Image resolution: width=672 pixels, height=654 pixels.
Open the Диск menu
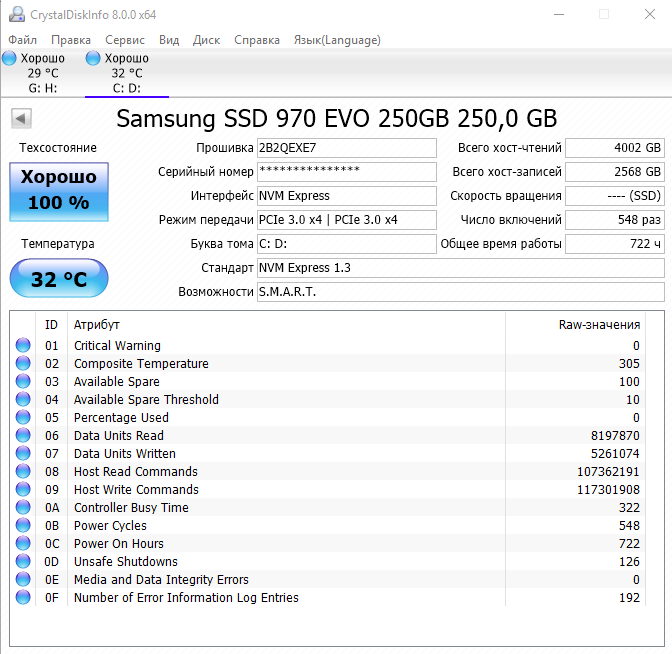[206, 40]
